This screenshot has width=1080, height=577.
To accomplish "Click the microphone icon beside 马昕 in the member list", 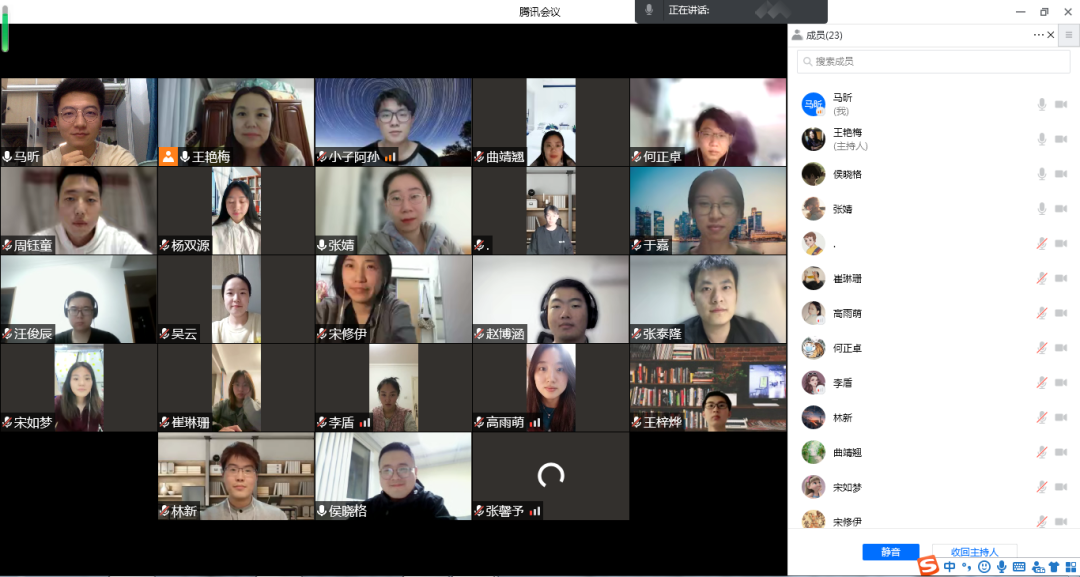I will click(x=1041, y=104).
